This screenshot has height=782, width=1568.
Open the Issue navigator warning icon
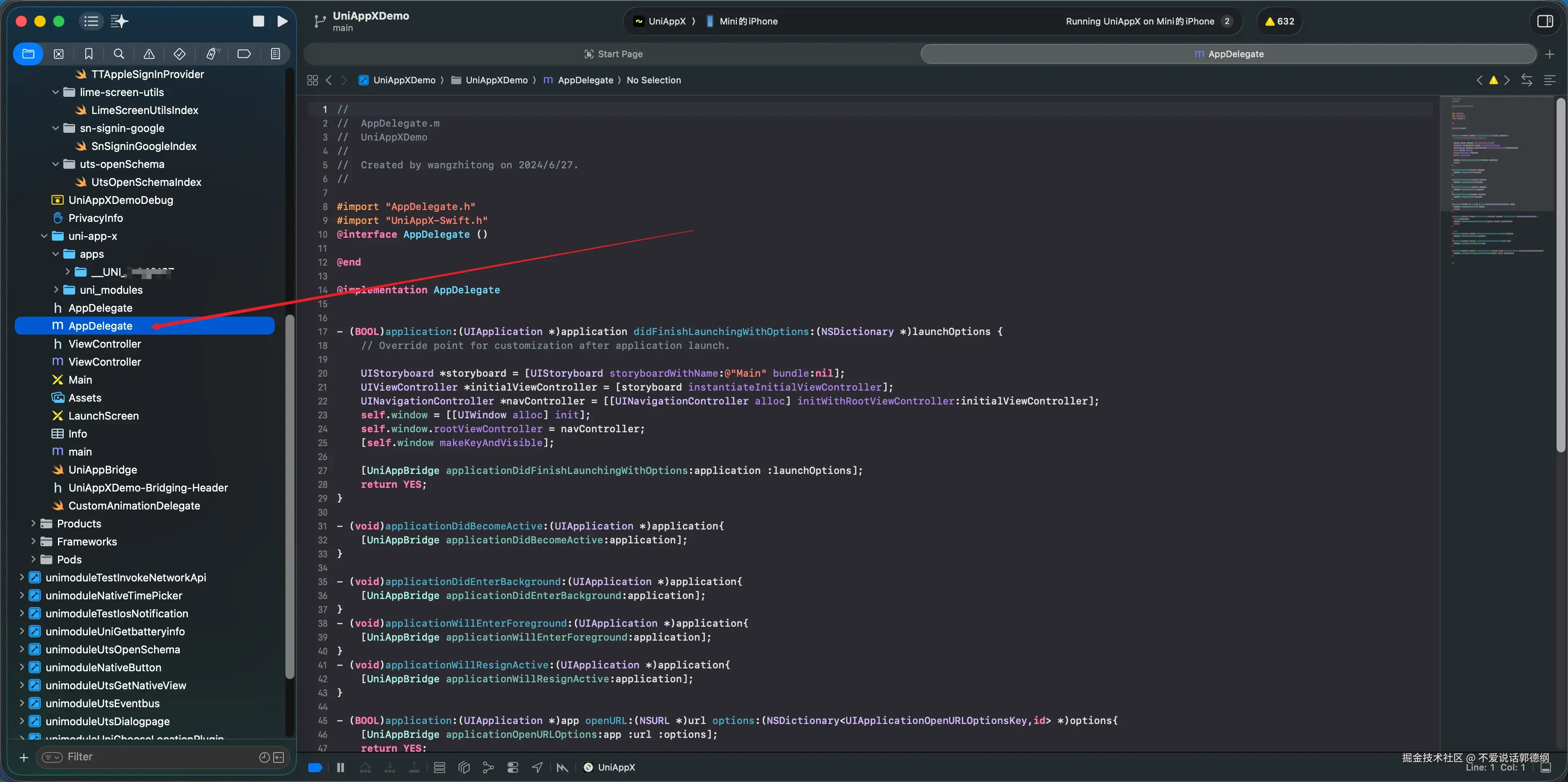click(x=149, y=54)
